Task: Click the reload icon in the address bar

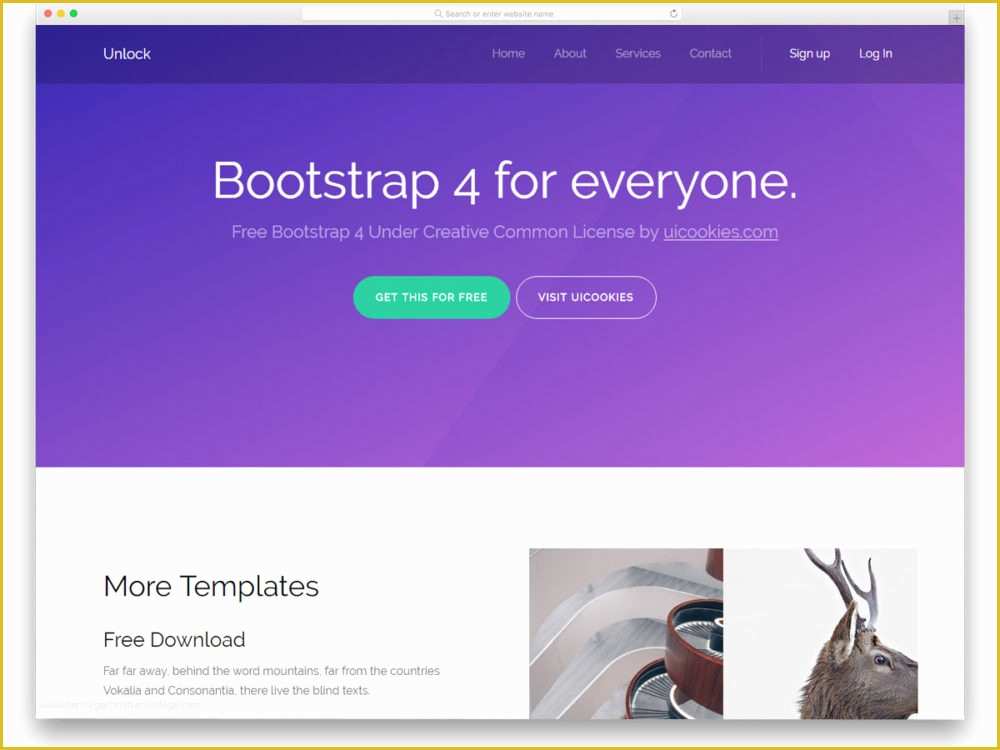Action: 673,14
